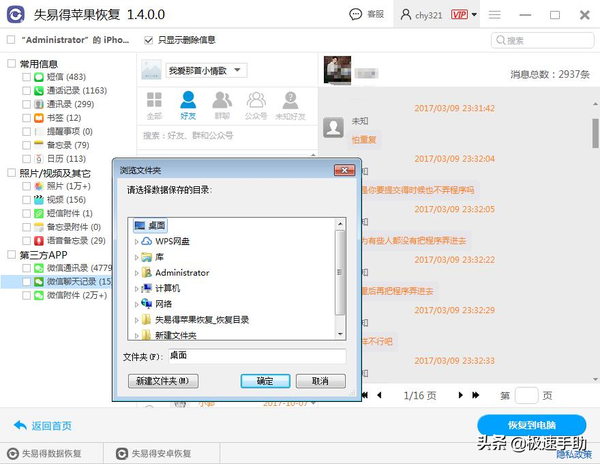Select the 备忘录 notes icon

click(39, 145)
